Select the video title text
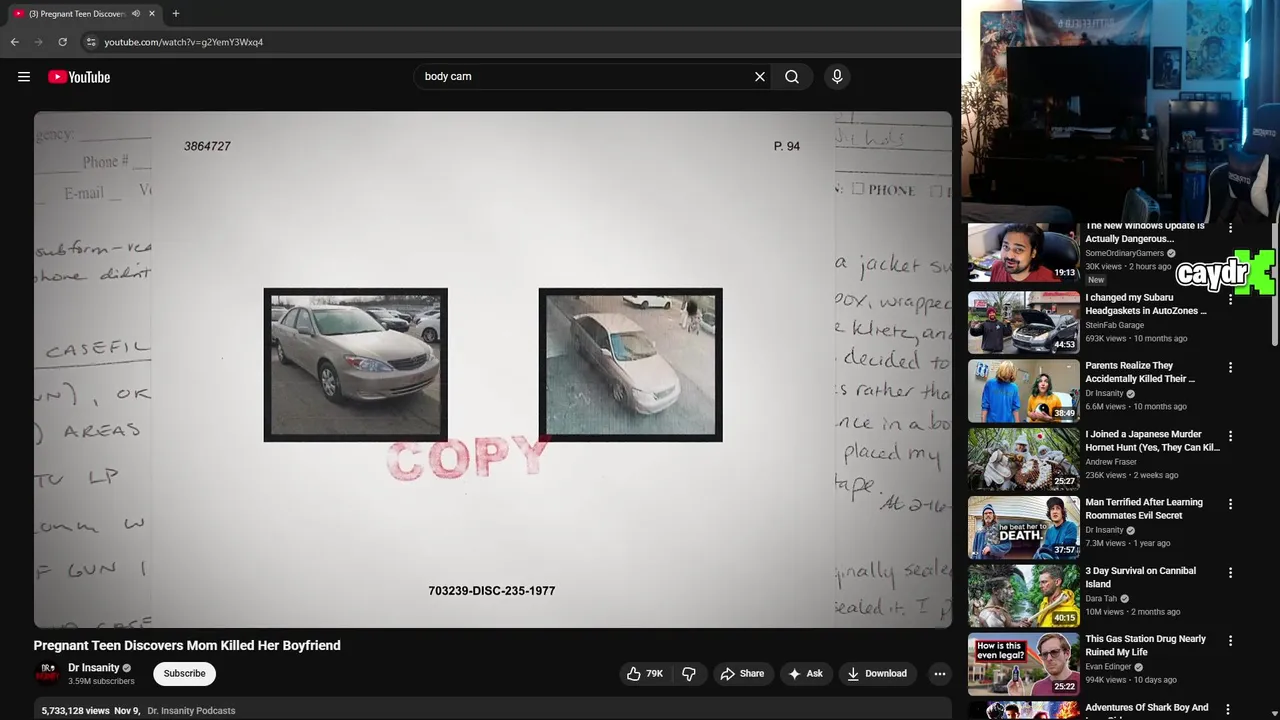The width and height of the screenshot is (1280, 720). tap(187, 646)
